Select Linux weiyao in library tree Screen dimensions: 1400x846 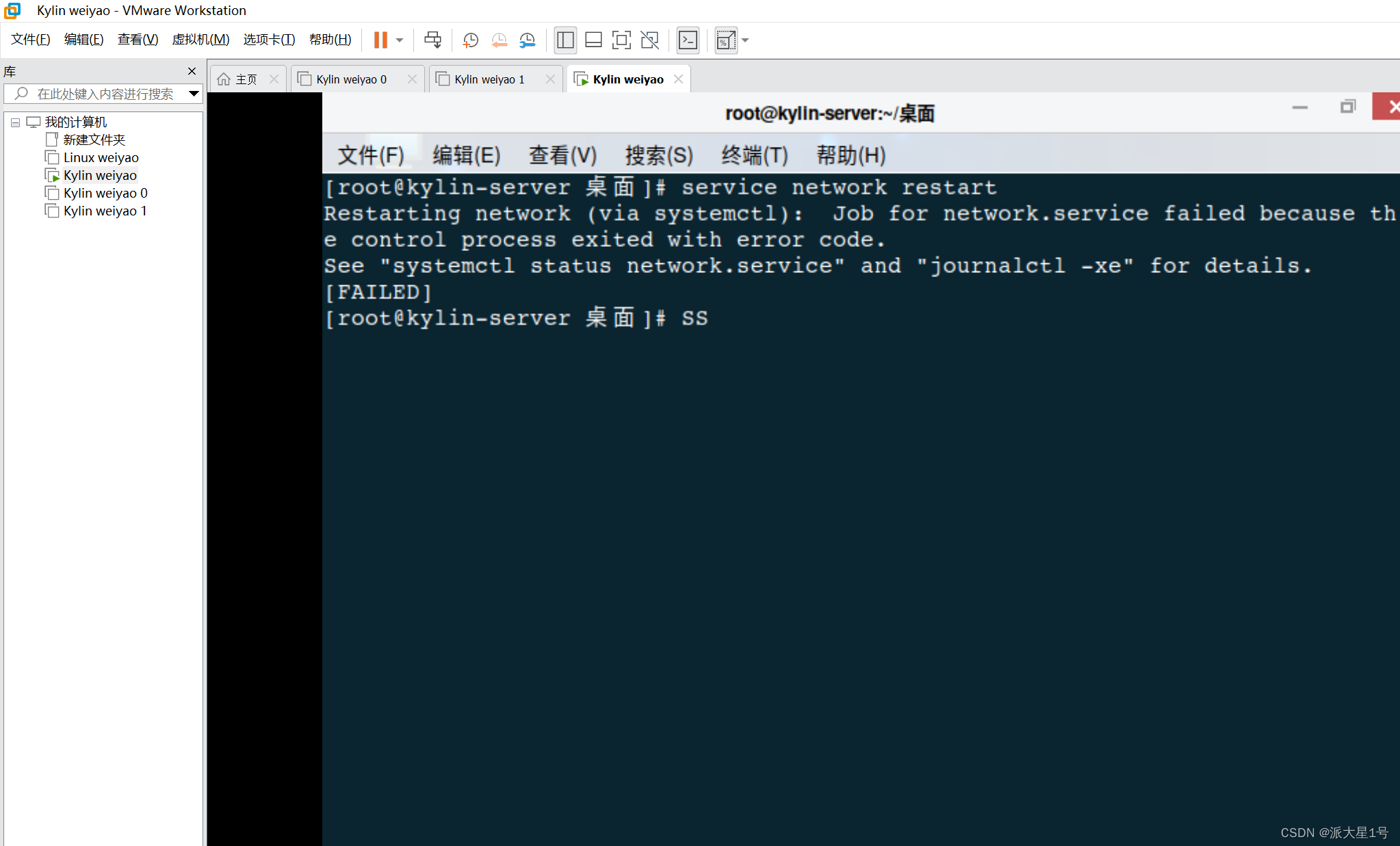point(101,158)
